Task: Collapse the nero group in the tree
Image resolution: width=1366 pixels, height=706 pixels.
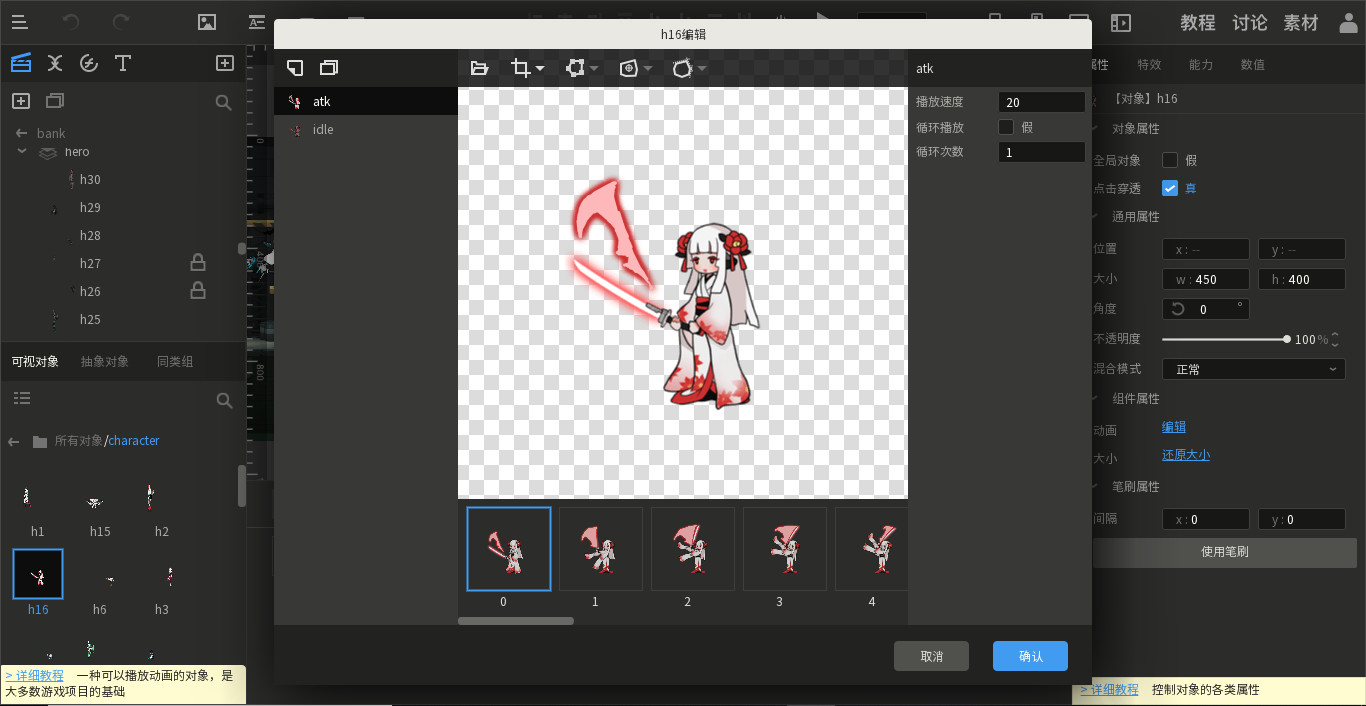Action: (22, 151)
